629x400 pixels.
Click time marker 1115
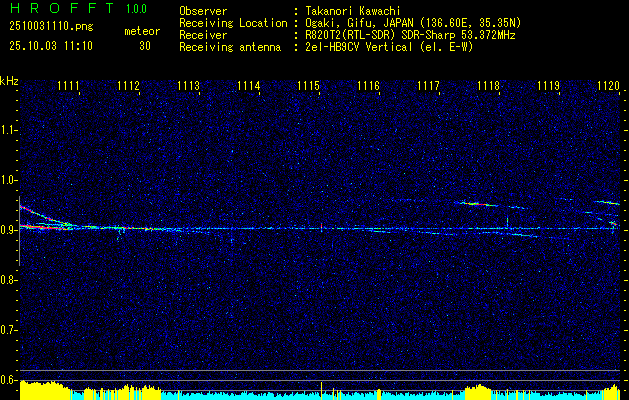click(x=308, y=86)
